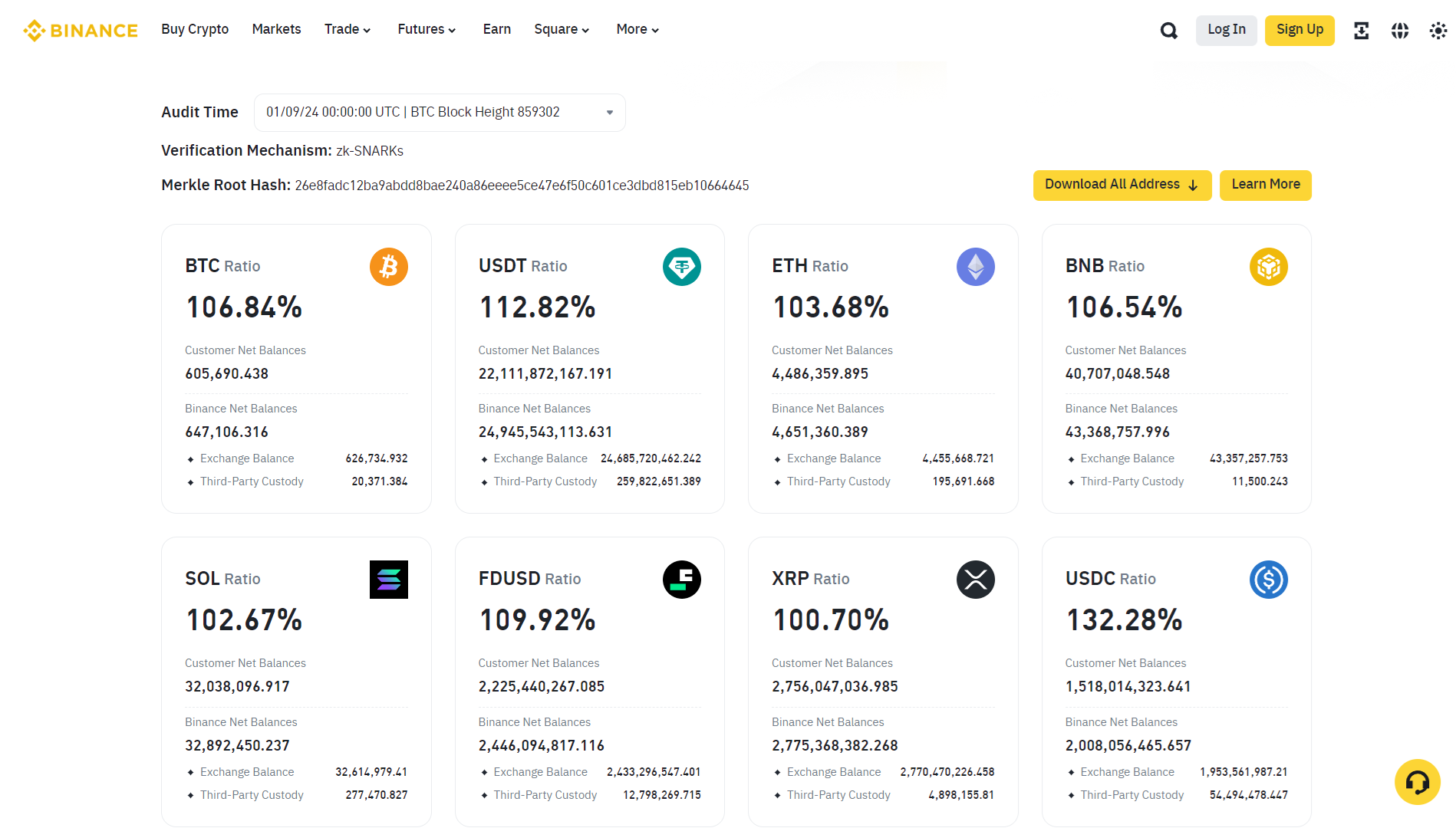Click XRP third-party custody 4,898,155.81

click(x=961, y=795)
